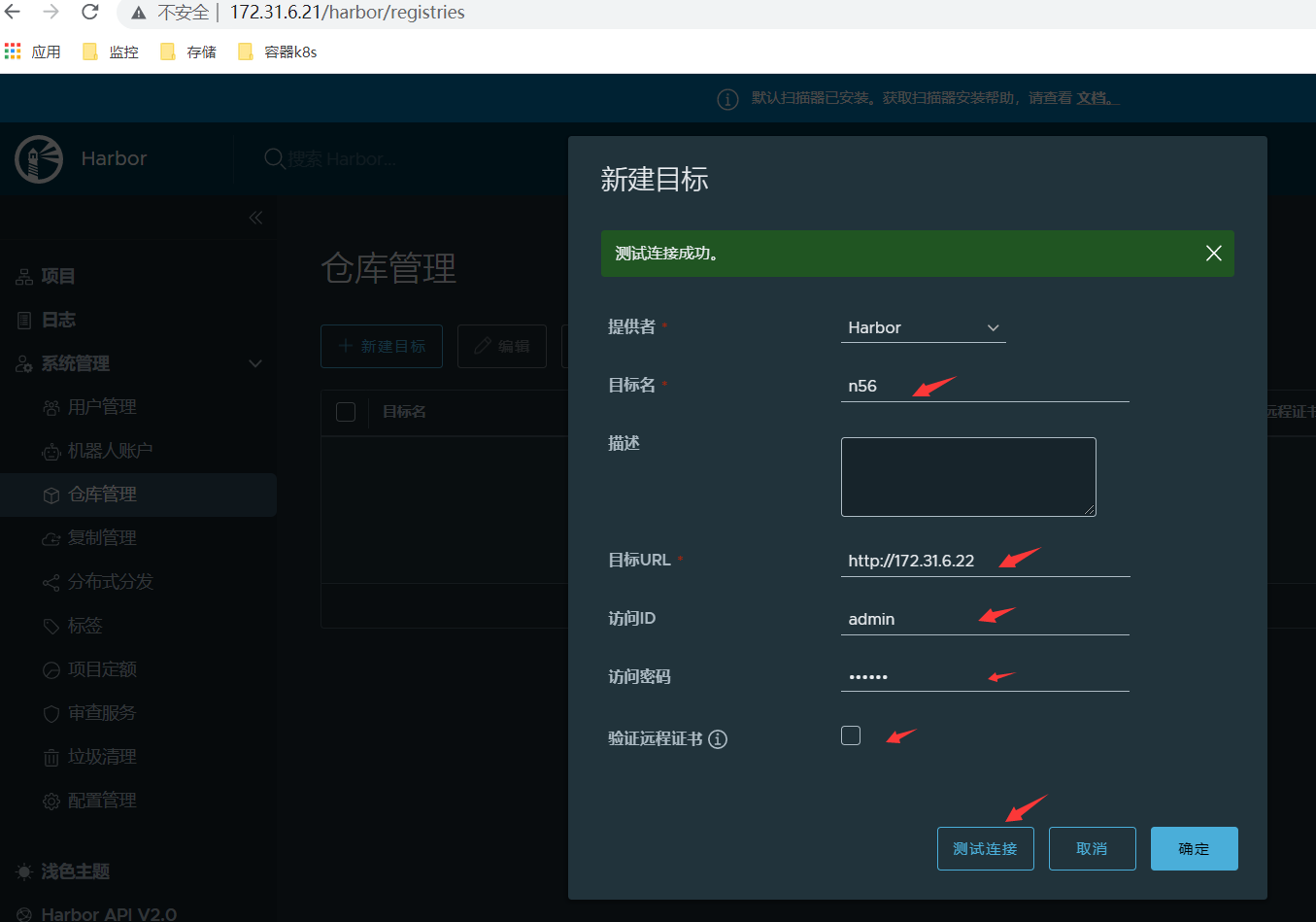Collapse sidebar with double chevron icon

[x=255, y=218]
